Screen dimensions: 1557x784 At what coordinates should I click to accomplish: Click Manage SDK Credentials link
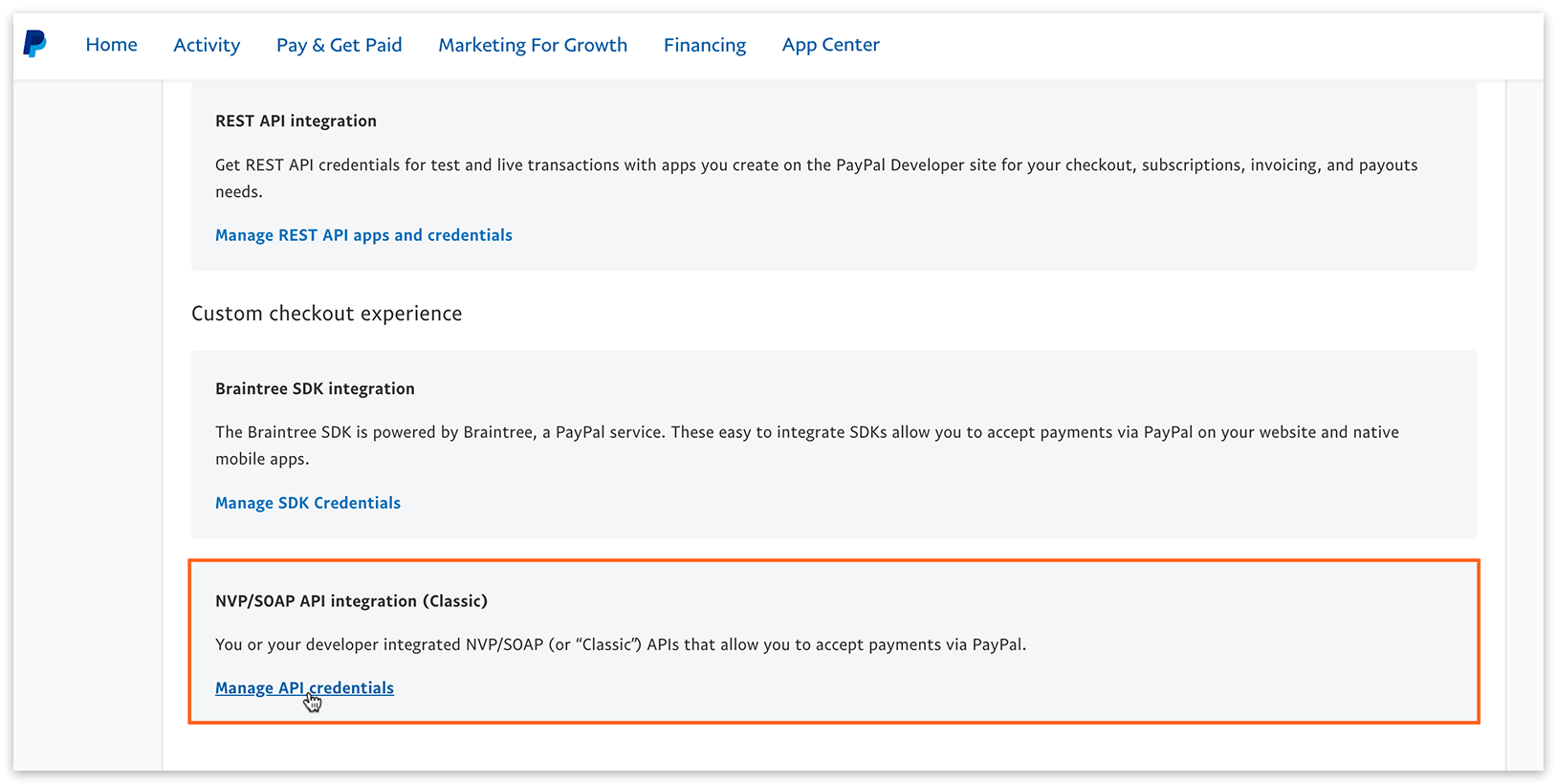(x=308, y=503)
